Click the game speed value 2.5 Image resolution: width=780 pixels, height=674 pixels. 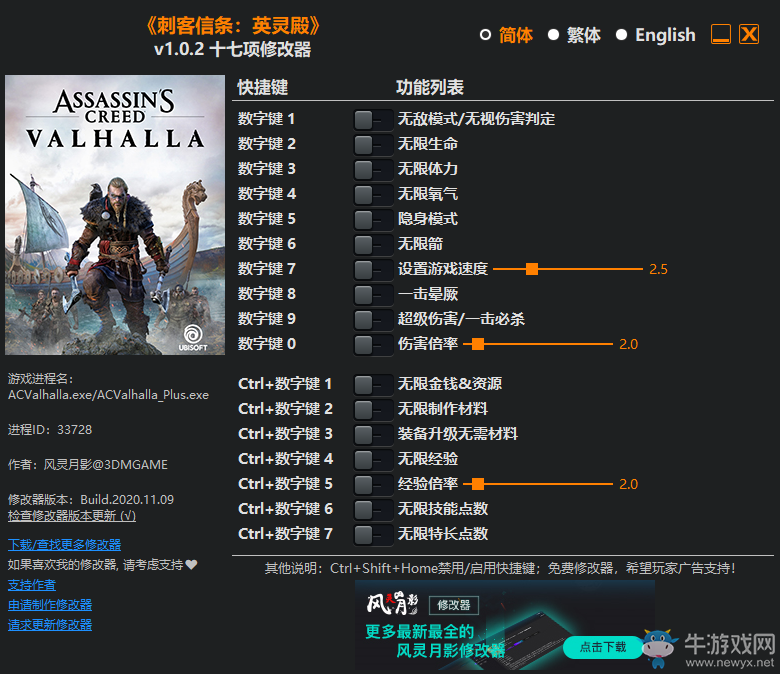click(658, 270)
